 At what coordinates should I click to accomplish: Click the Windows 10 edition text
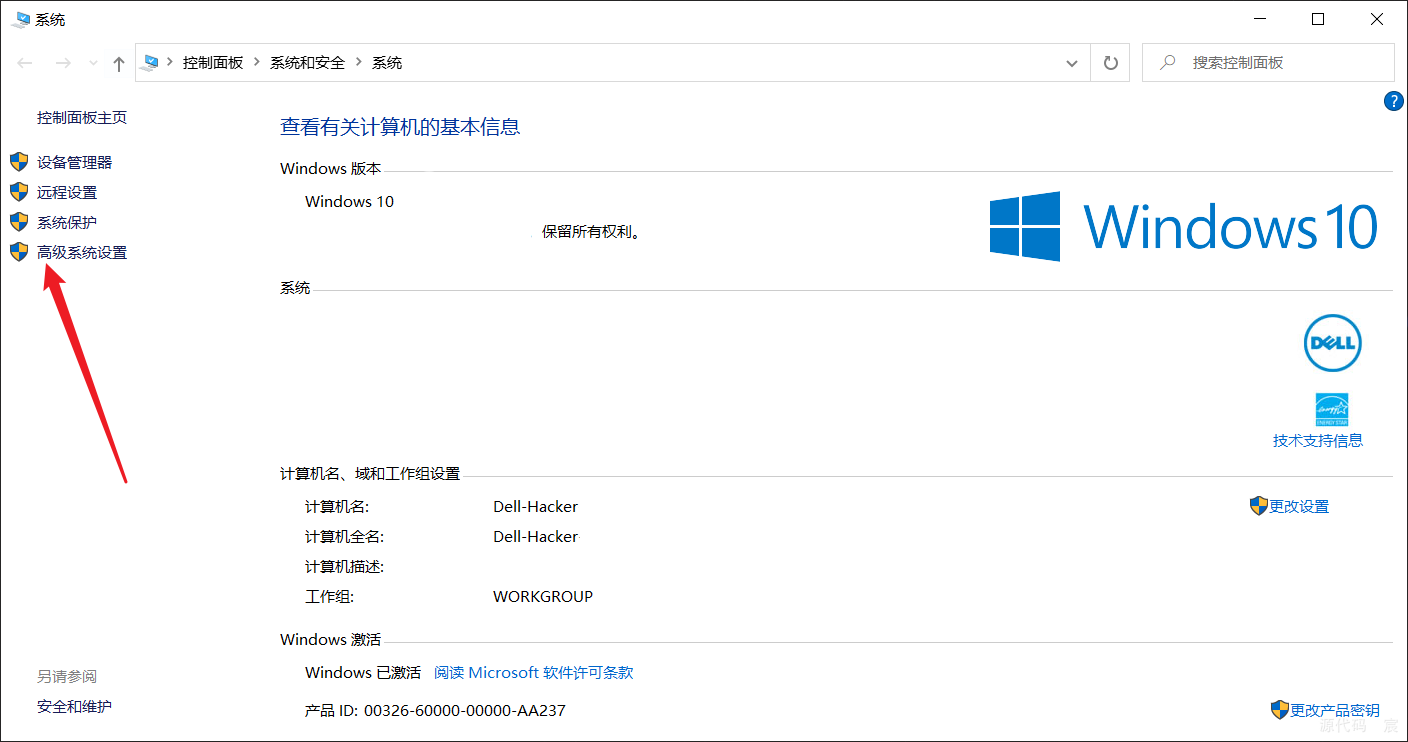350,201
